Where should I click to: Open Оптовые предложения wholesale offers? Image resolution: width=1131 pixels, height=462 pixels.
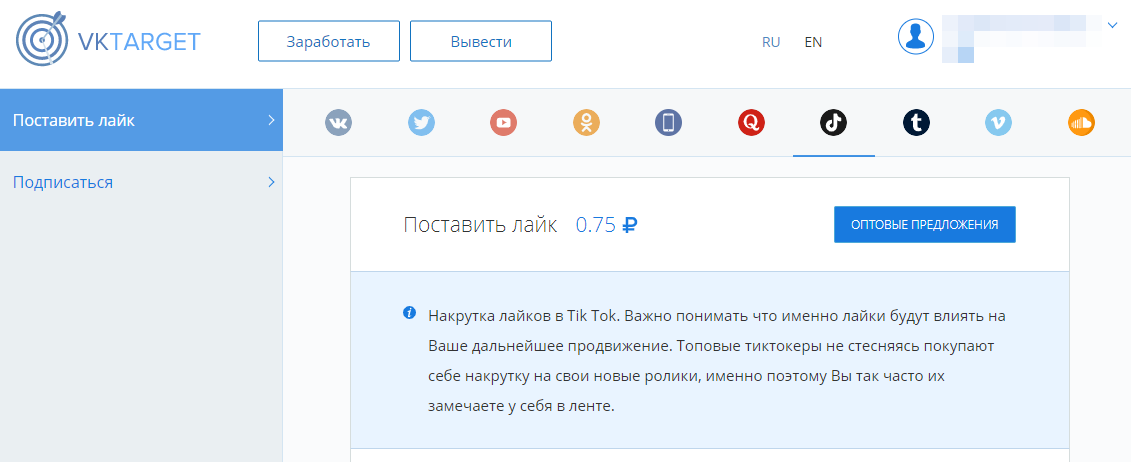click(924, 225)
